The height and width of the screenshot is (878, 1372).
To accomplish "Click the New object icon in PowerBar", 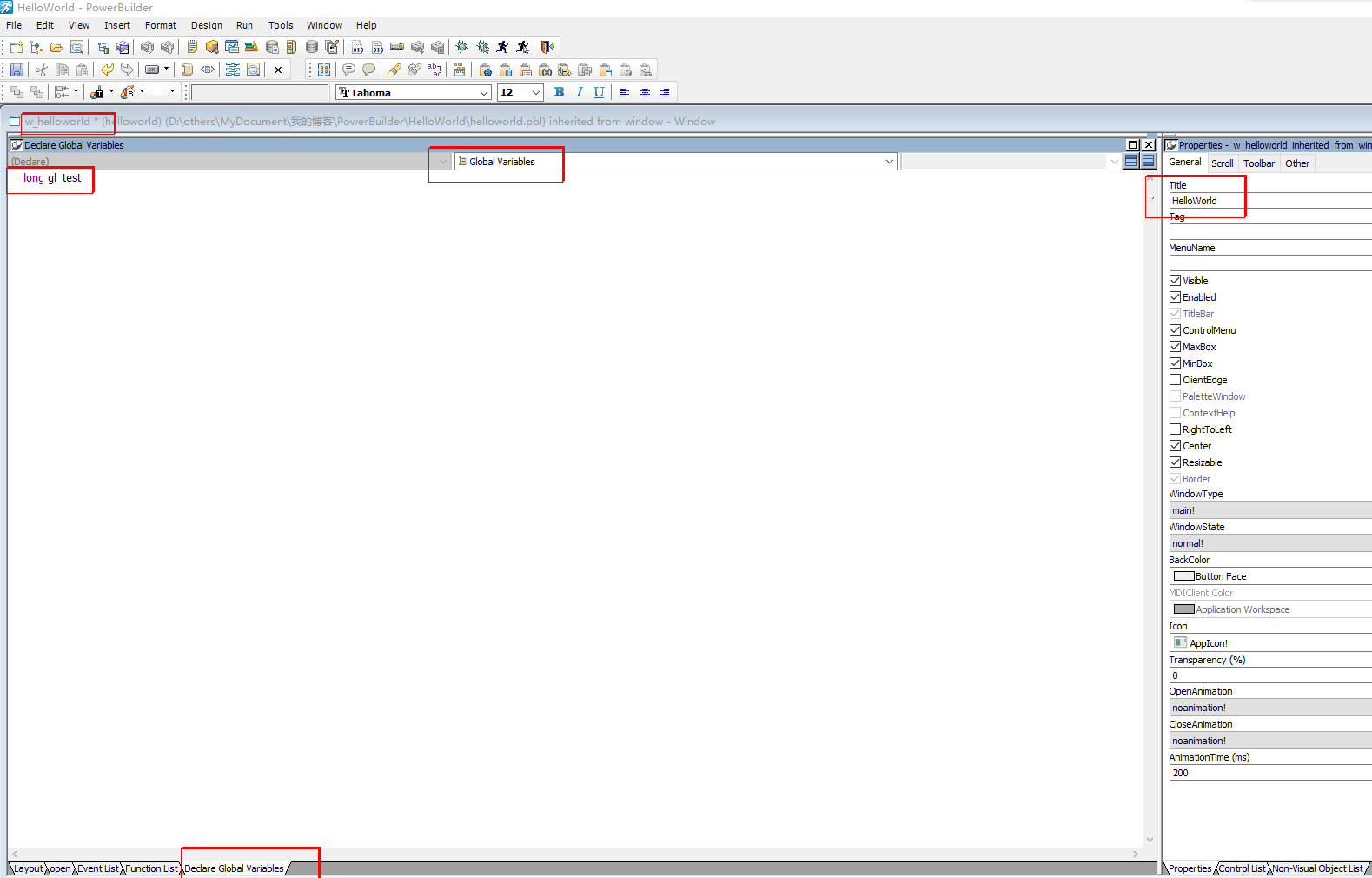I will pyautogui.click(x=17, y=47).
